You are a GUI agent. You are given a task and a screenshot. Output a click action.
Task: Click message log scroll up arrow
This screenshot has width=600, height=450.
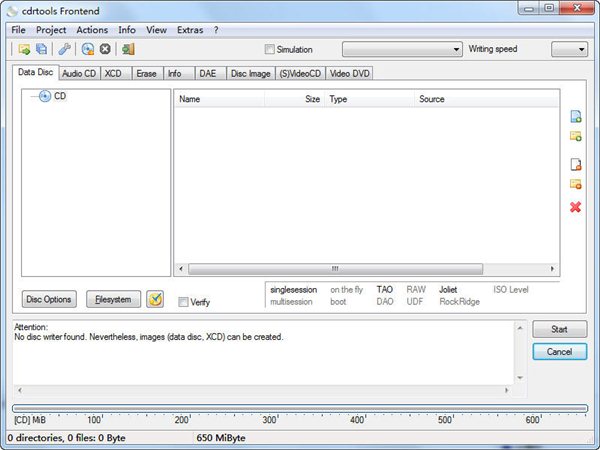(x=520, y=328)
